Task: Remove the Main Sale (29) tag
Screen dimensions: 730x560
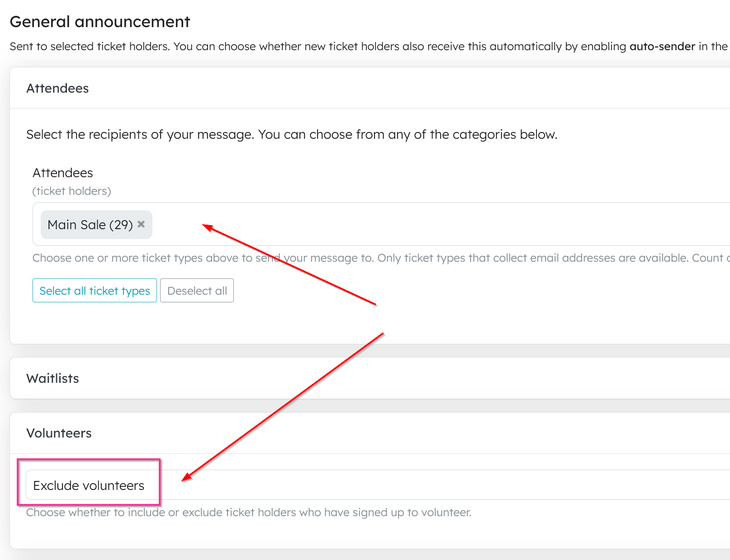Action: tap(141, 224)
